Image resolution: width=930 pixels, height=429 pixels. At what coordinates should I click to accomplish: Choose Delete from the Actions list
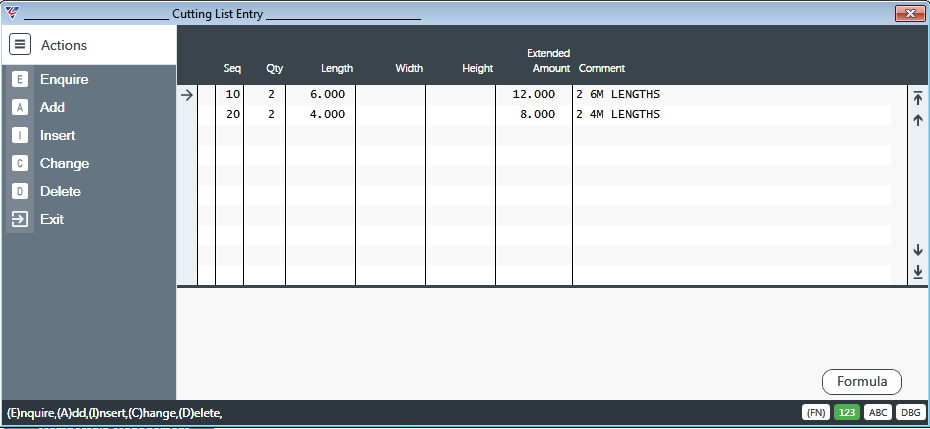[x=60, y=191]
